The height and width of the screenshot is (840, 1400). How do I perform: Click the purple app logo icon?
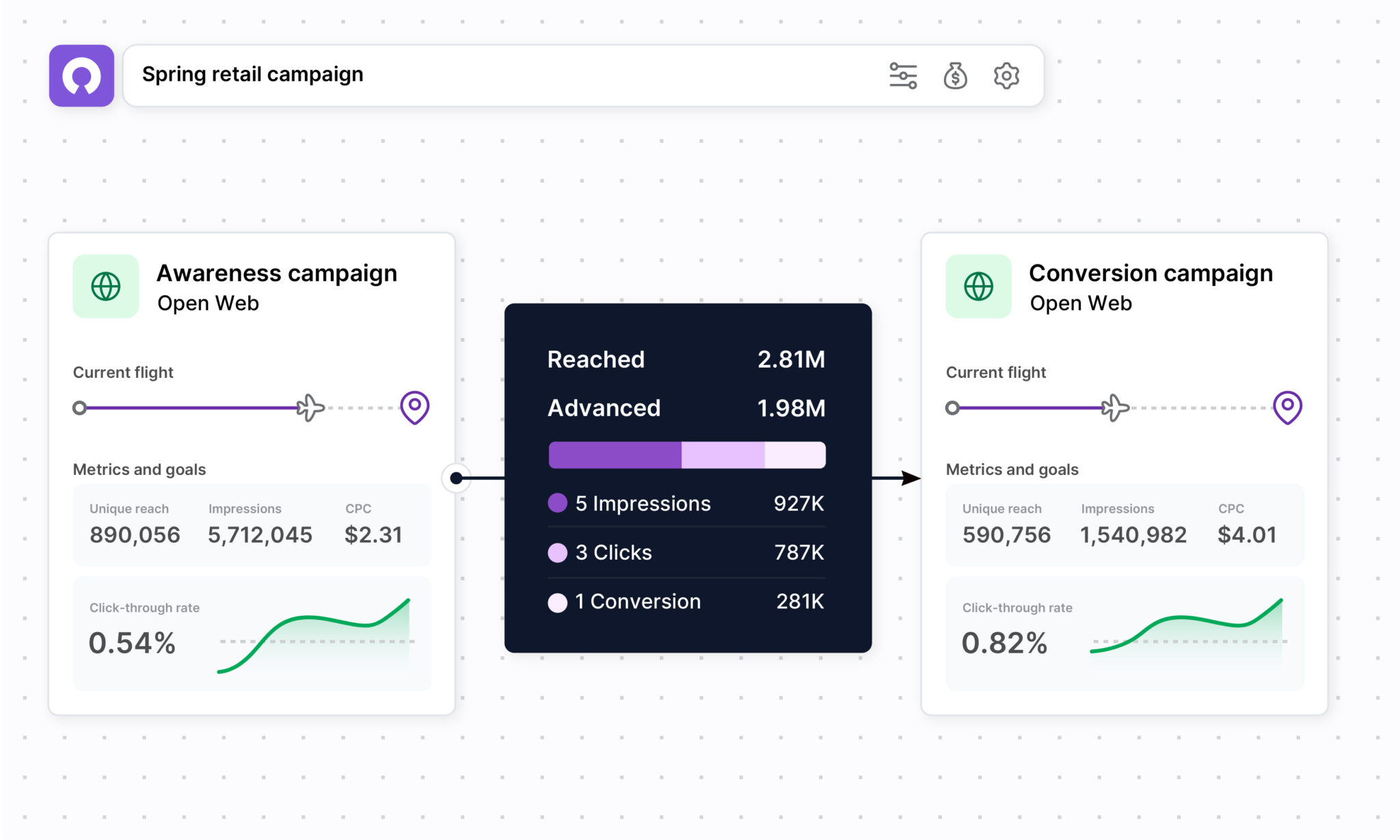[81, 75]
